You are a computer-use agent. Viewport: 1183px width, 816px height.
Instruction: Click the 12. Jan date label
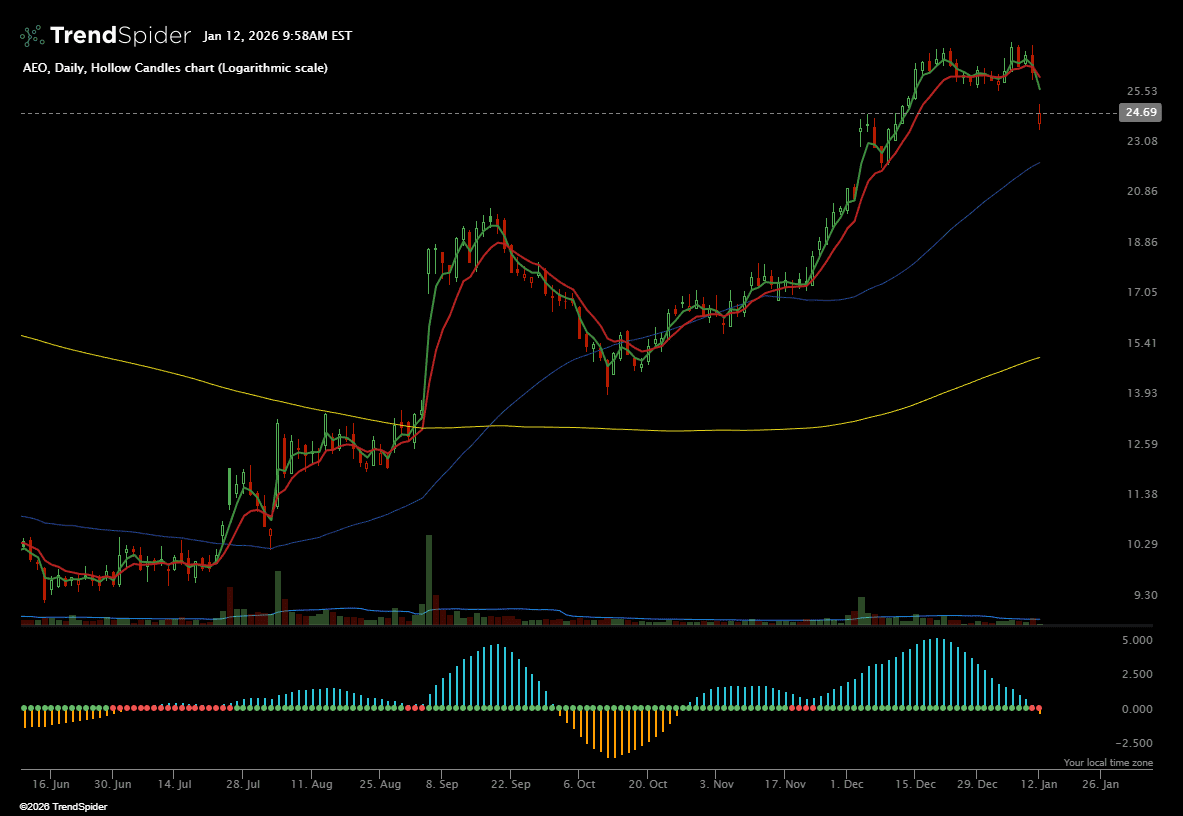click(x=1039, y=785)
